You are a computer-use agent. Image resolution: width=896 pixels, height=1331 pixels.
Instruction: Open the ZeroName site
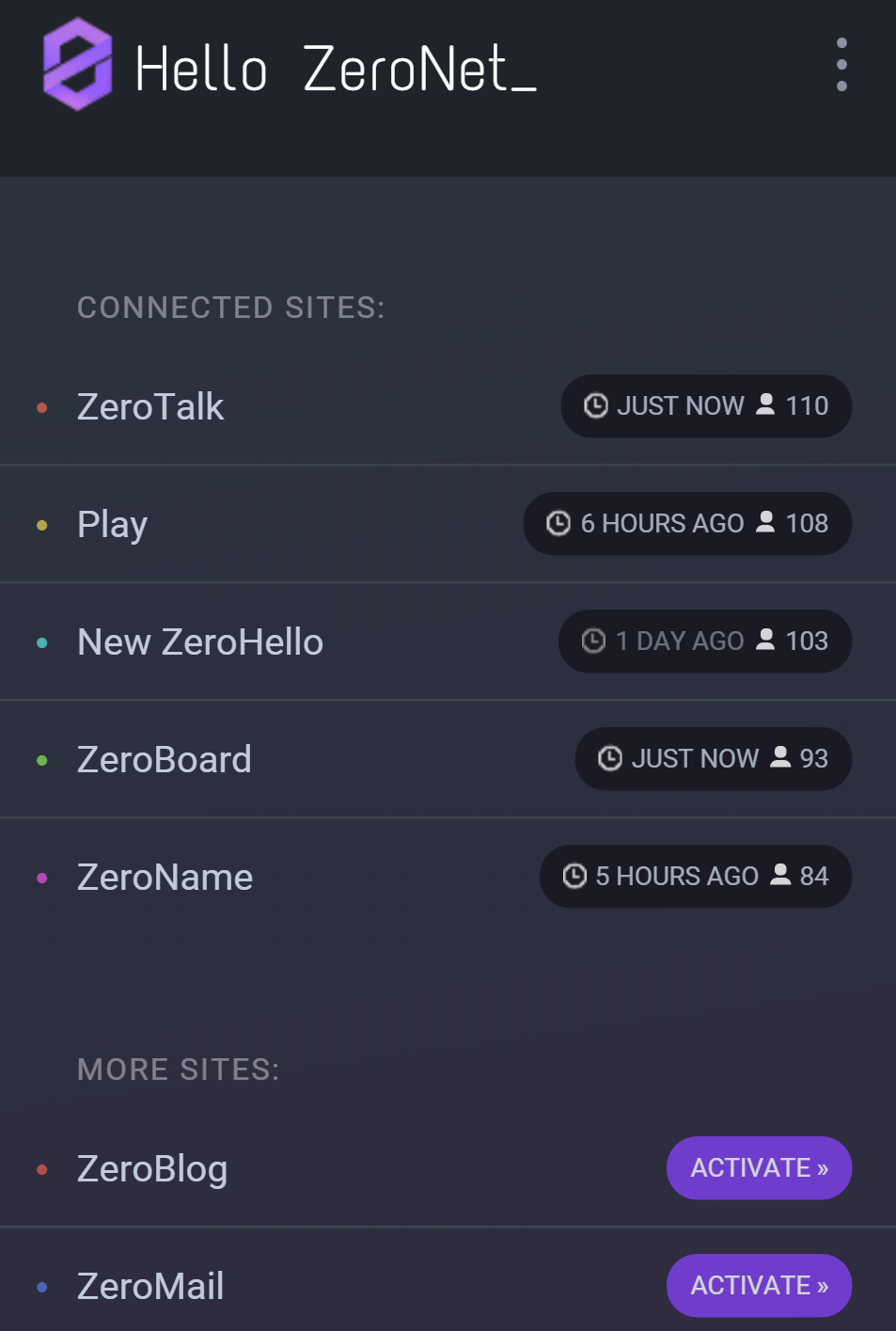coord(165,878)
